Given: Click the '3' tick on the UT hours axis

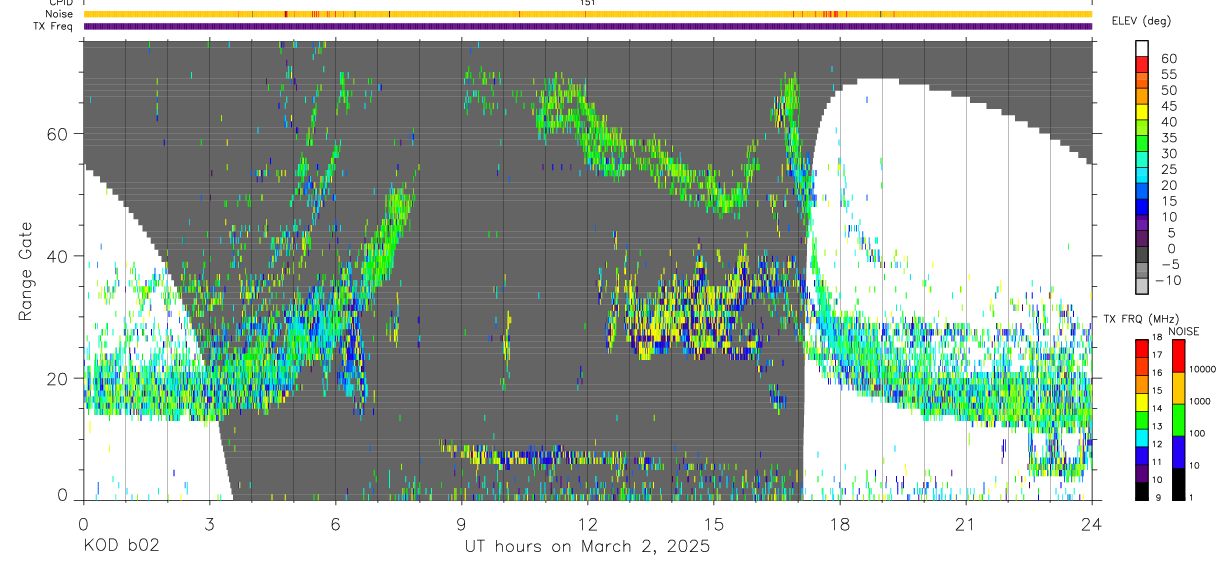Looking at the screenshot, I should point(209,524).
